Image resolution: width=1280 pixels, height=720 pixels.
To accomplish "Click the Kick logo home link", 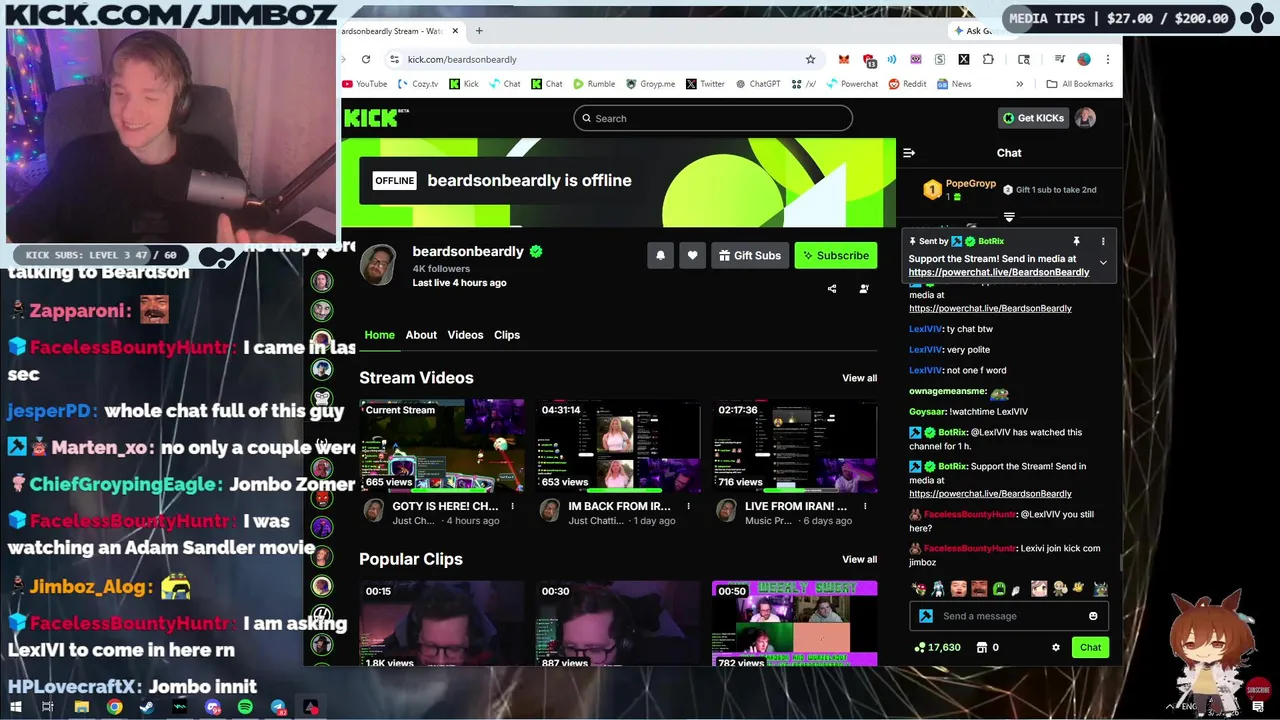I will tap(376, 118).
